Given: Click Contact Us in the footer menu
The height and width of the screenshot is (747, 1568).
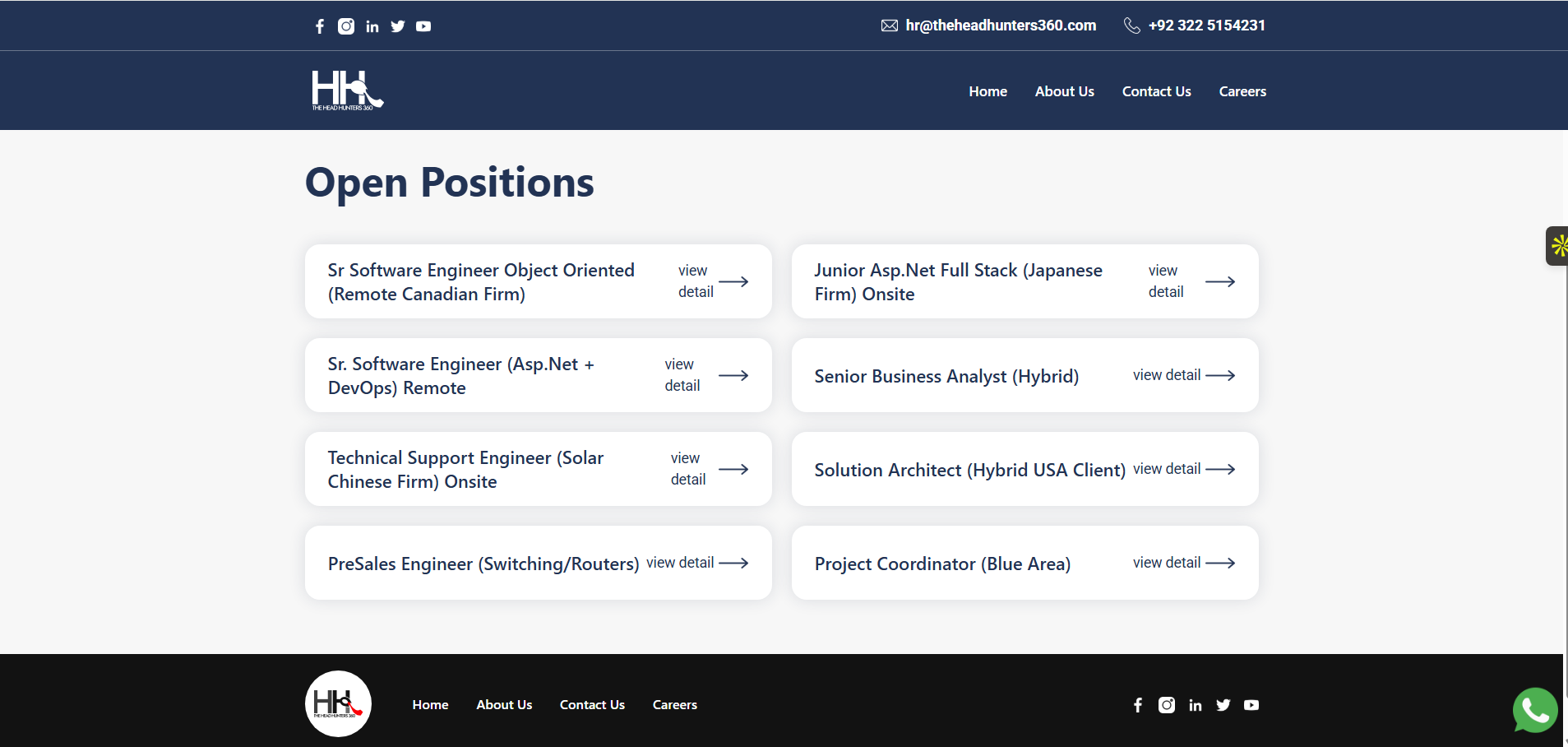Looking at the screenshot, I should click(592, 705).
